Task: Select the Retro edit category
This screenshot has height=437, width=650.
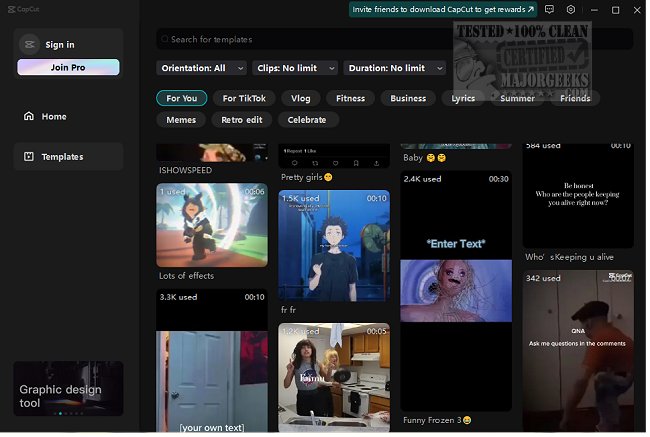Action: (x=243, y=120)
